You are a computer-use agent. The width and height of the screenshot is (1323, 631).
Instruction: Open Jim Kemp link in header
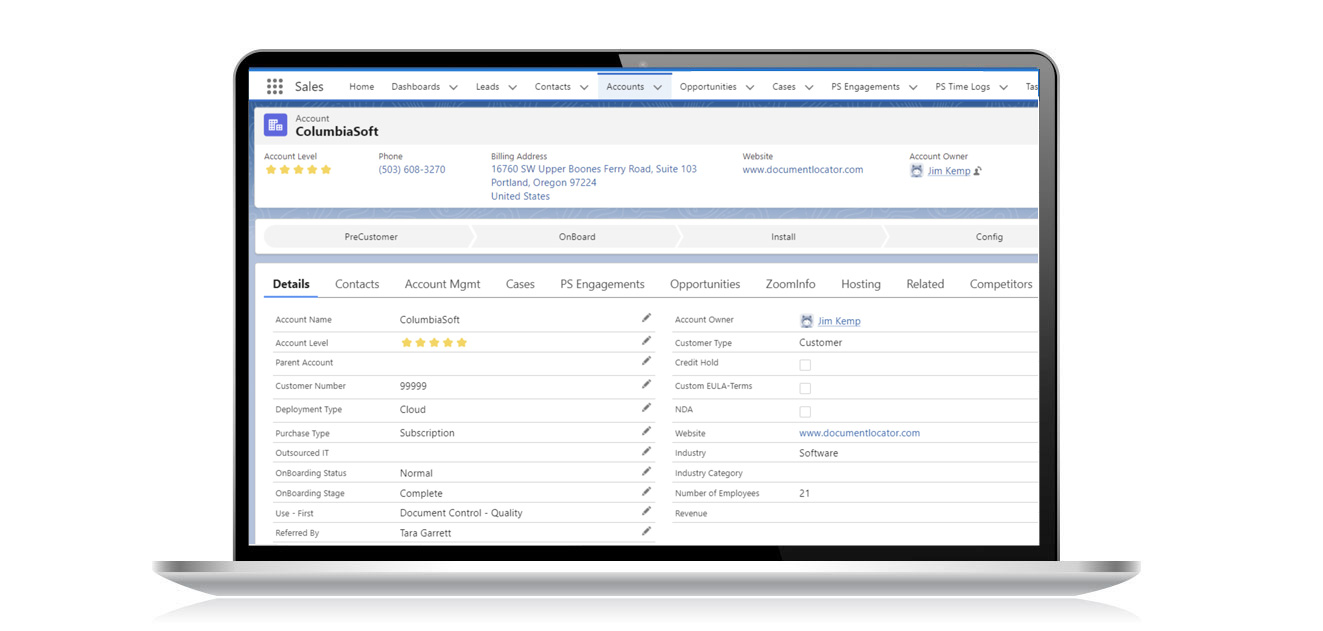(x=949, y=171)
